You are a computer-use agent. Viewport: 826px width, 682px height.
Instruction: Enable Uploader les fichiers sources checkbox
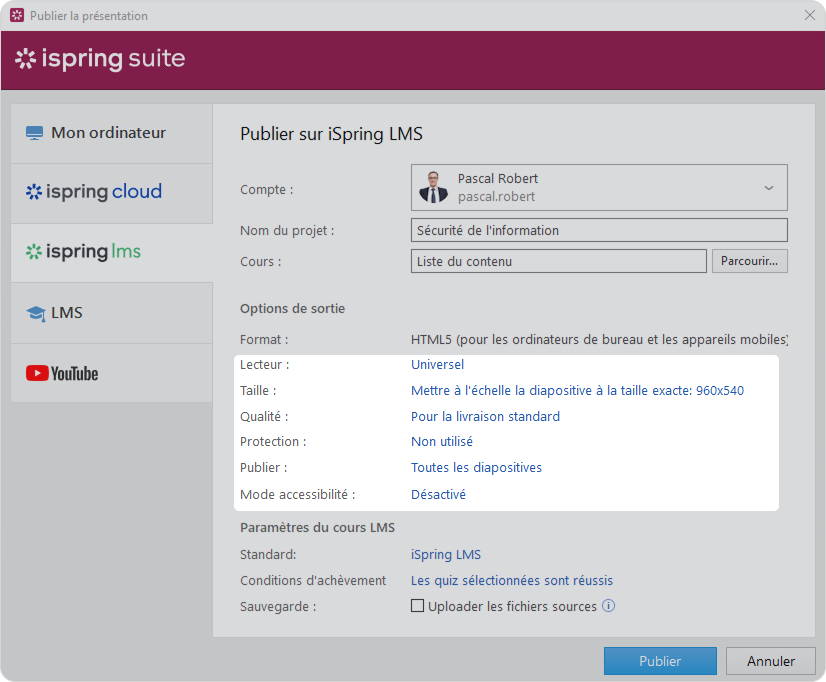point(418,606)
